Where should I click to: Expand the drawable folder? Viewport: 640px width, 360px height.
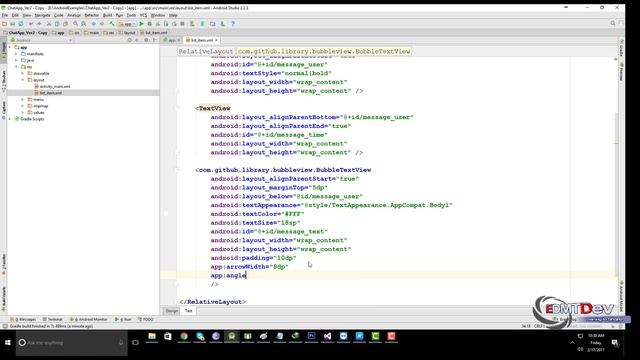[23, 73]
